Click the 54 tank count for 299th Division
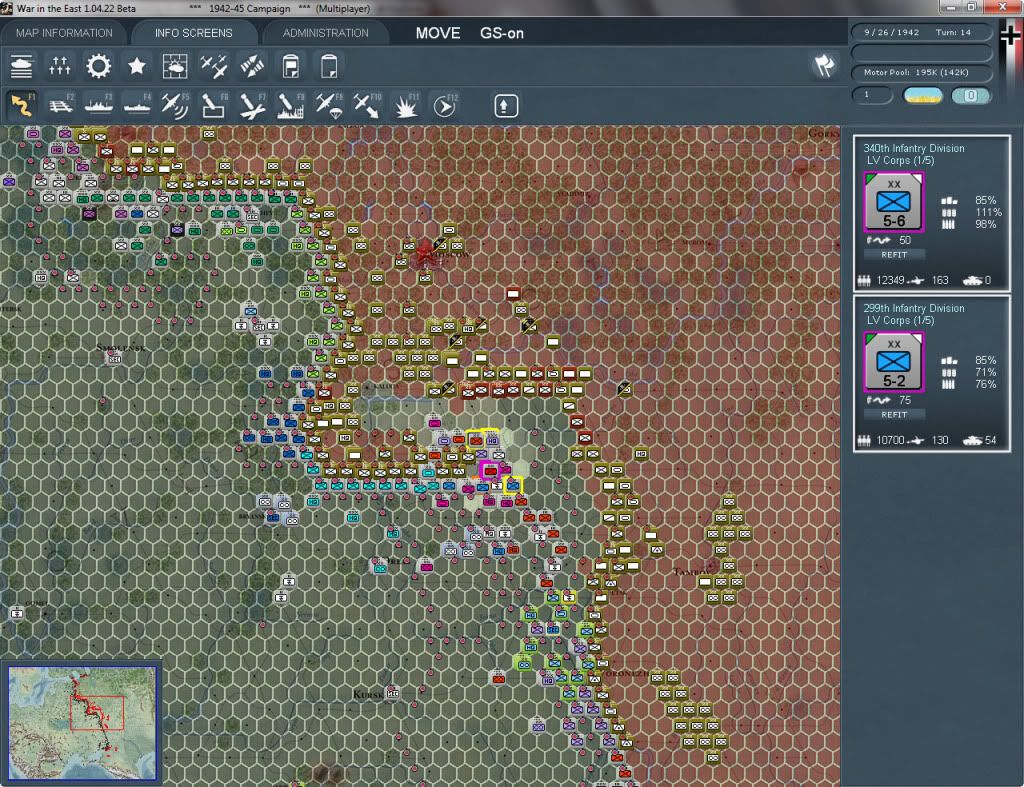 tap(991, 440)
